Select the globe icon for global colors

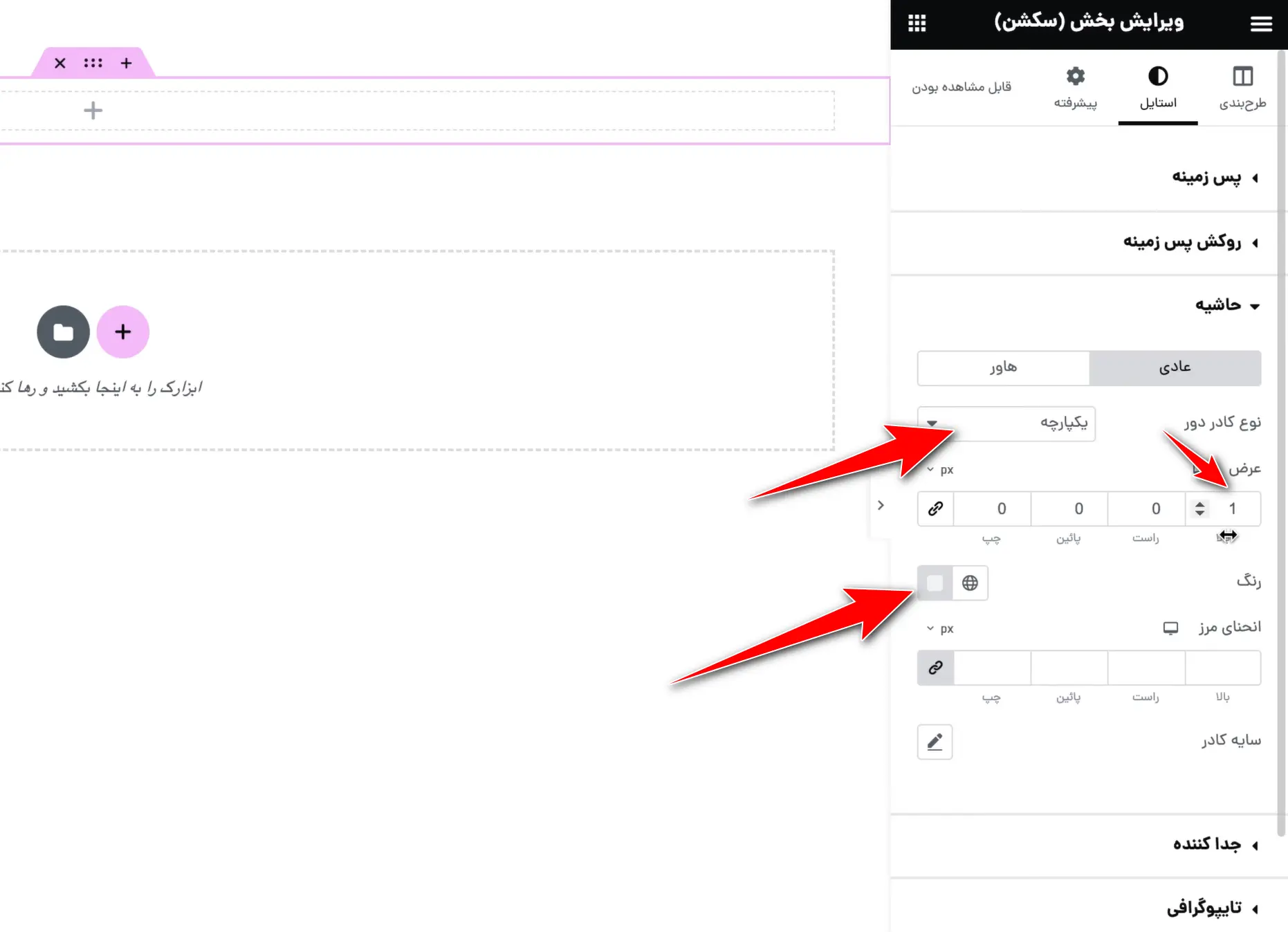pos(970,583)
